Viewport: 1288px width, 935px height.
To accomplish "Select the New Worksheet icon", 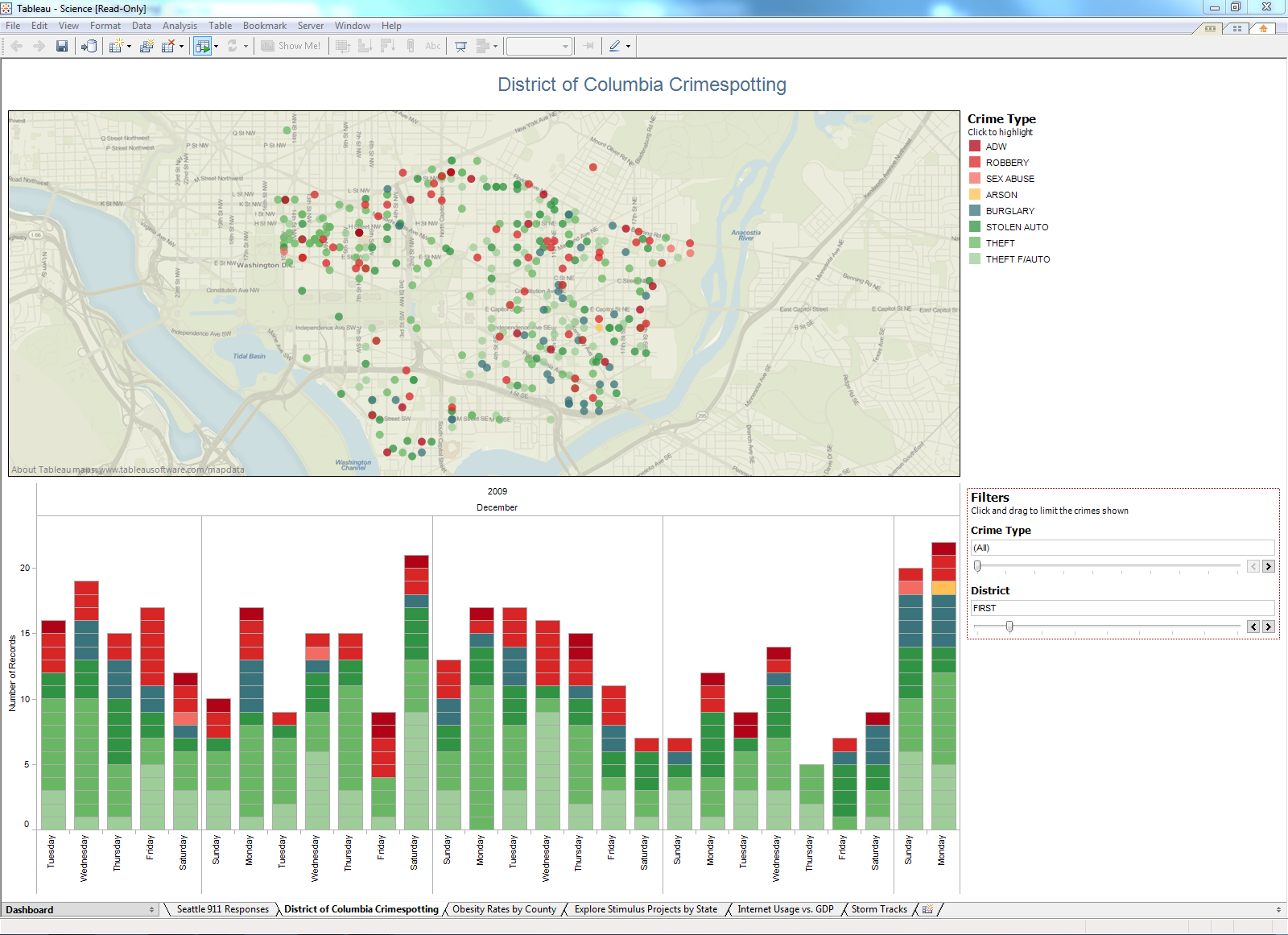I will [x=115, y=46].
